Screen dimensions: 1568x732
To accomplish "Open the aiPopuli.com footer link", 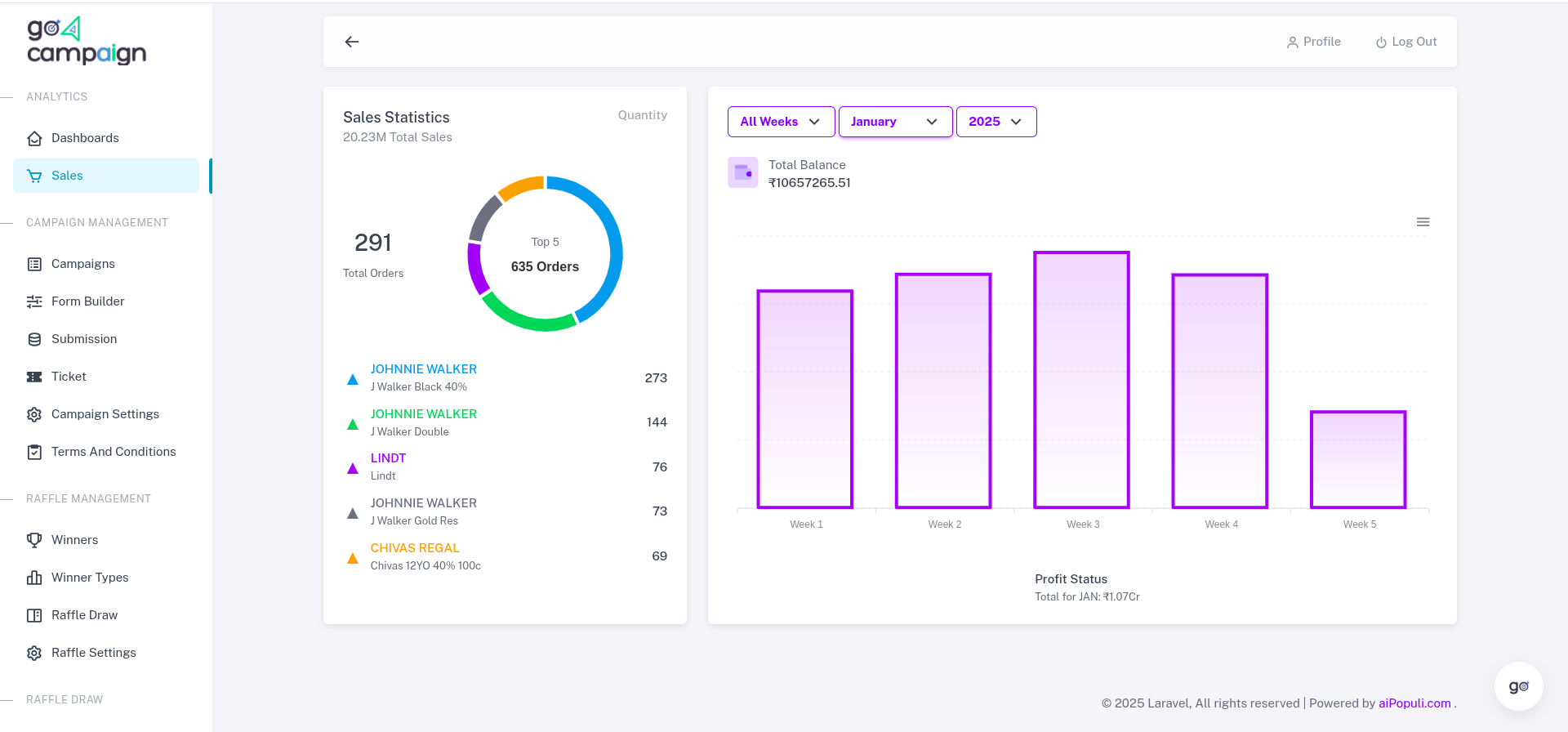I will 1414,703.
